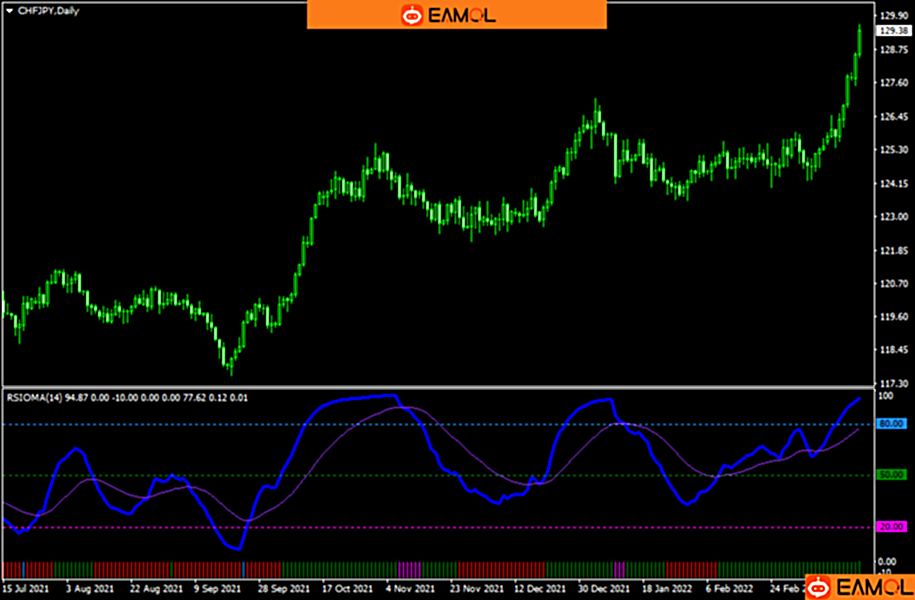Click the 126.45 price axis label
This screenshot has width=915, height=600.
click(x=890, y=117)
